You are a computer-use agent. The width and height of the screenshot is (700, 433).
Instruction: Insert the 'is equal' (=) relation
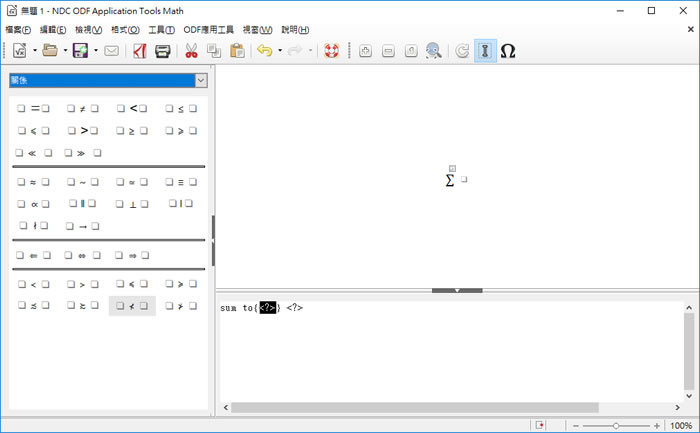point(33,108)
